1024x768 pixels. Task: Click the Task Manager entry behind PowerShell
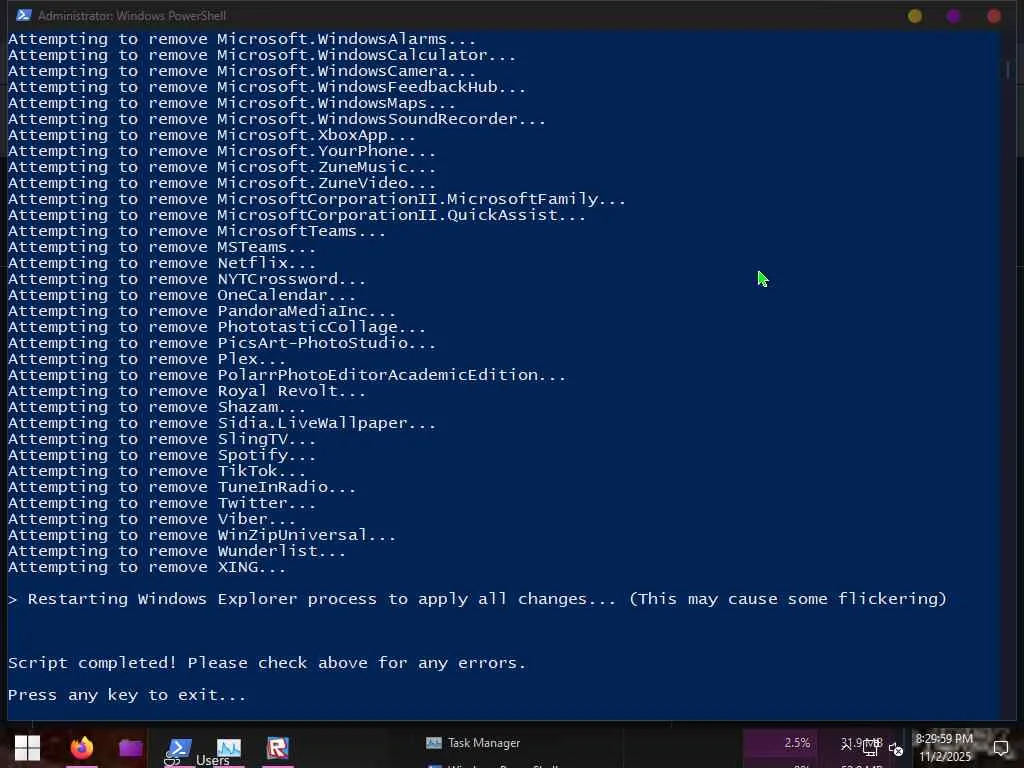(473, 743)
